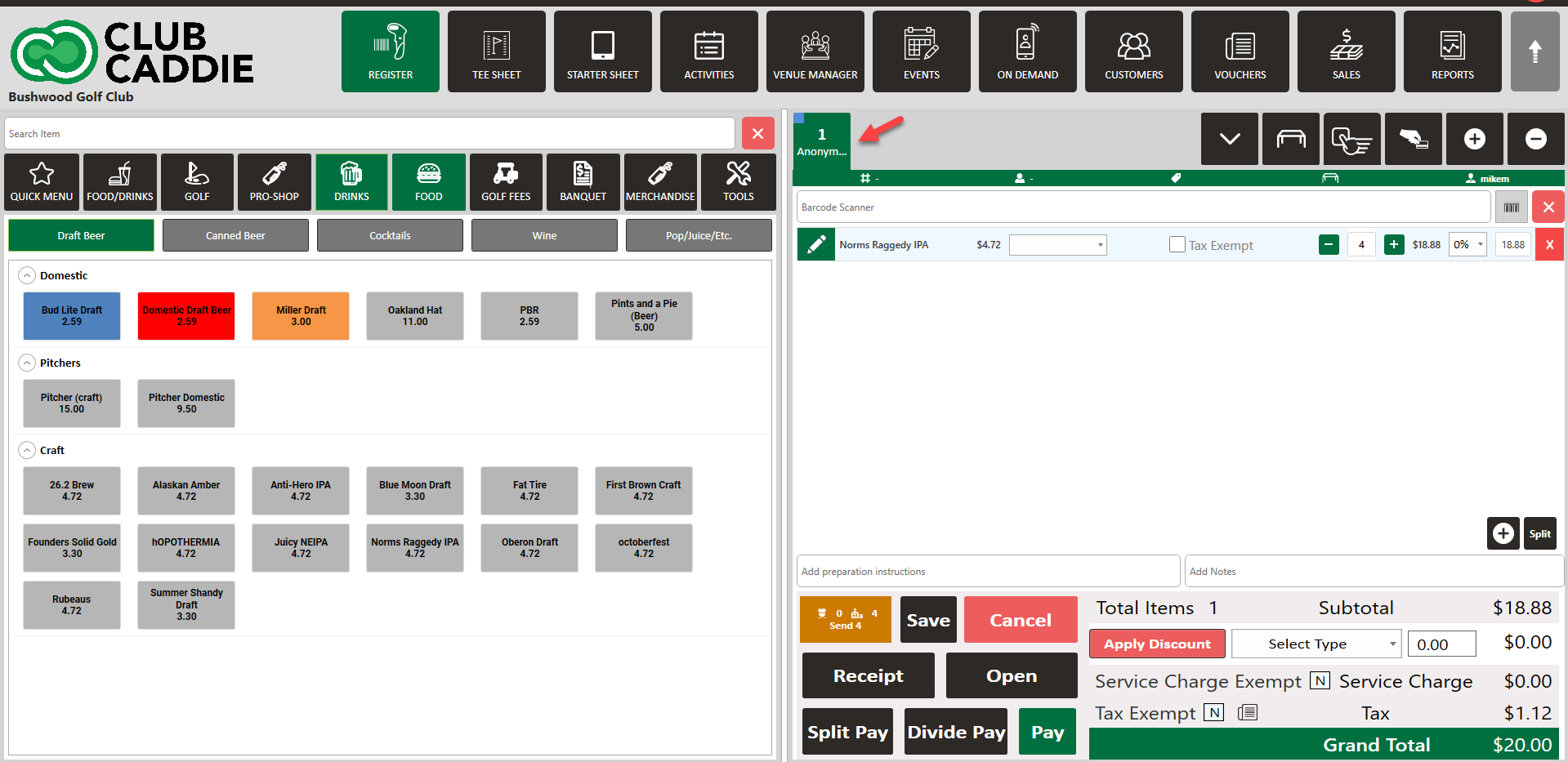Toggle the order Tax Exempt N box
The image size is (1568, 762).
(1214, 712)
